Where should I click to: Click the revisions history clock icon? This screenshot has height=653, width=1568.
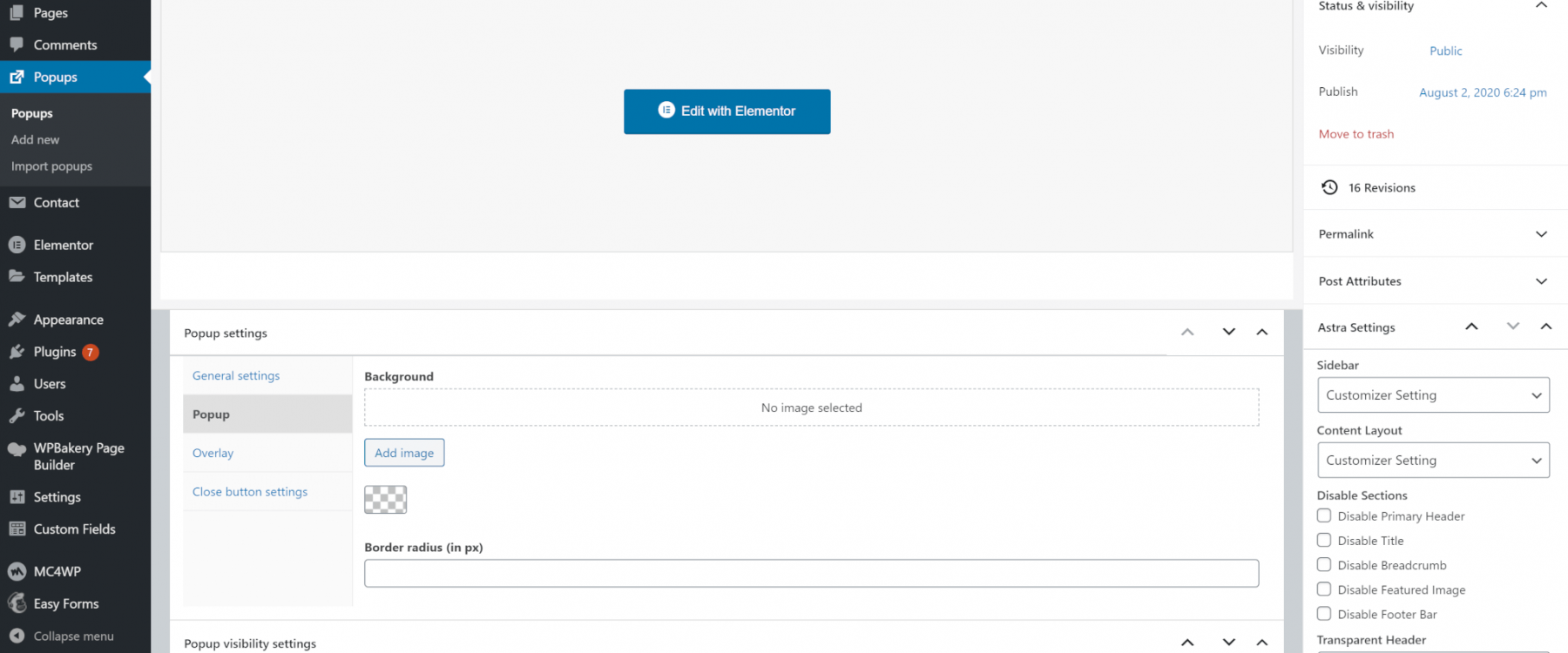(1329, 187)
